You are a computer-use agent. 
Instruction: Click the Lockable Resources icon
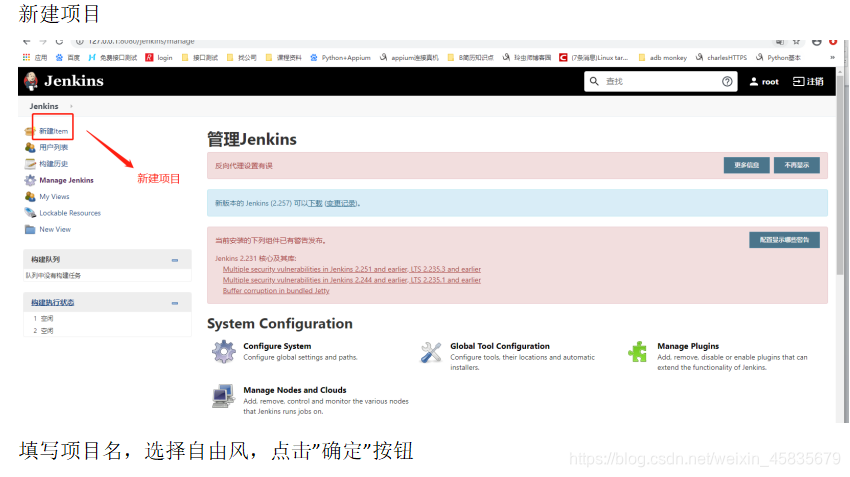[30, 213]
